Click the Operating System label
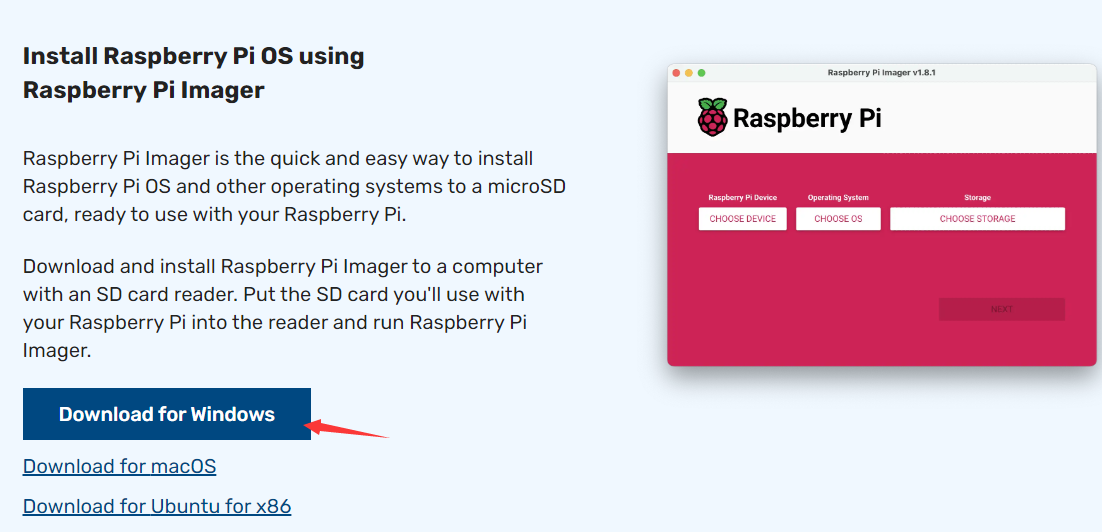This screenshot has height=532, width=1102. click(838, 198)
